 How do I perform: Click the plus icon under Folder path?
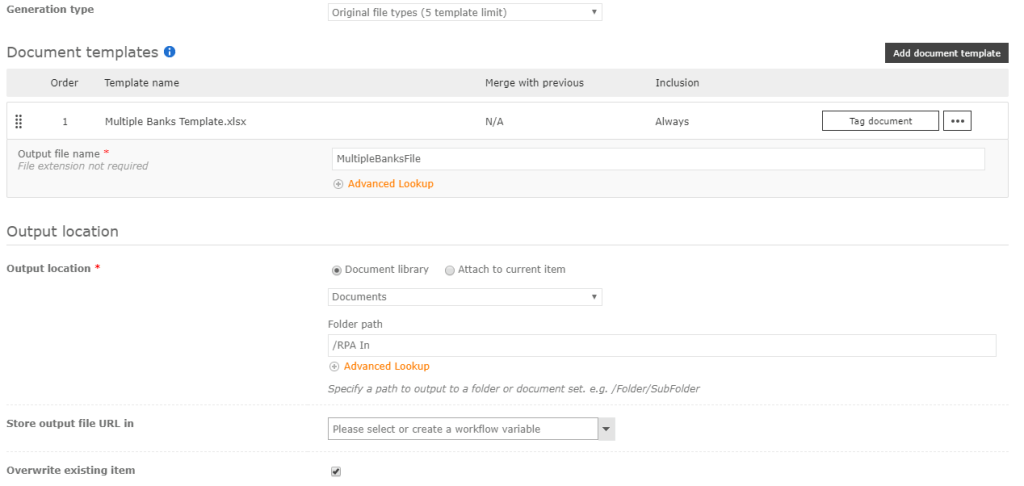pos(334,367)
